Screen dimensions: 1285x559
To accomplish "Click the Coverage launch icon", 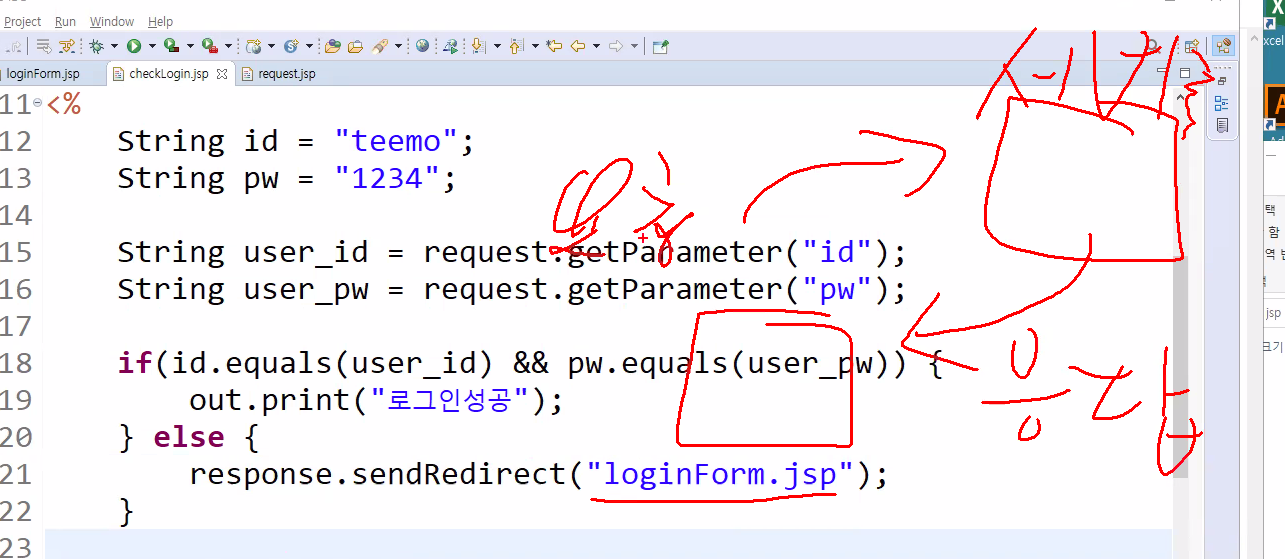I will click(171, 46).
